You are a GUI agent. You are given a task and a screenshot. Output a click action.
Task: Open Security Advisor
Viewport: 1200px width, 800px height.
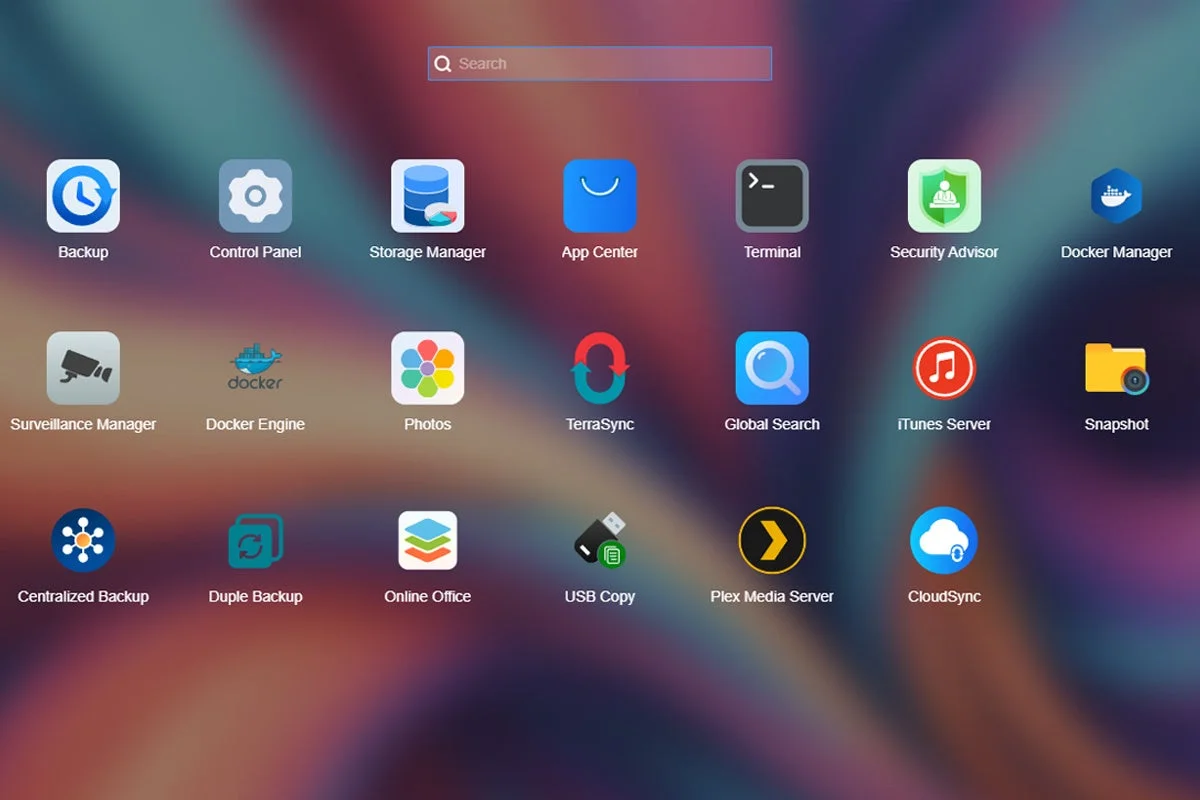pos(943,195)
